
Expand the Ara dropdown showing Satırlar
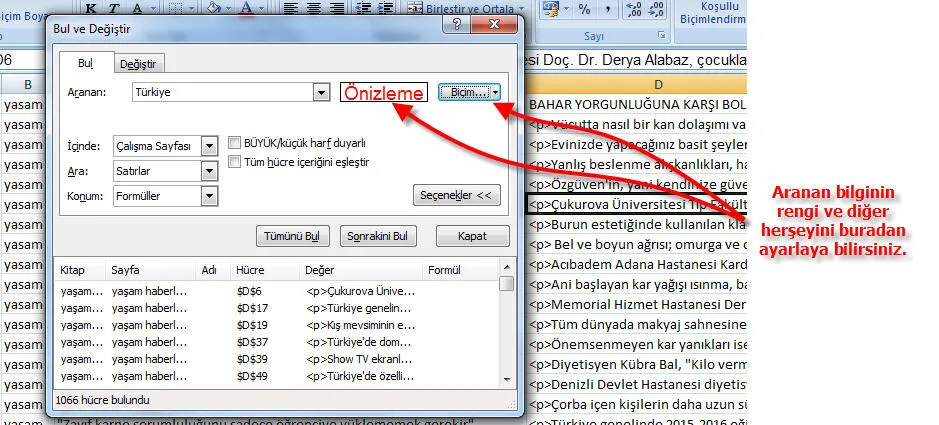coord(209,171)
